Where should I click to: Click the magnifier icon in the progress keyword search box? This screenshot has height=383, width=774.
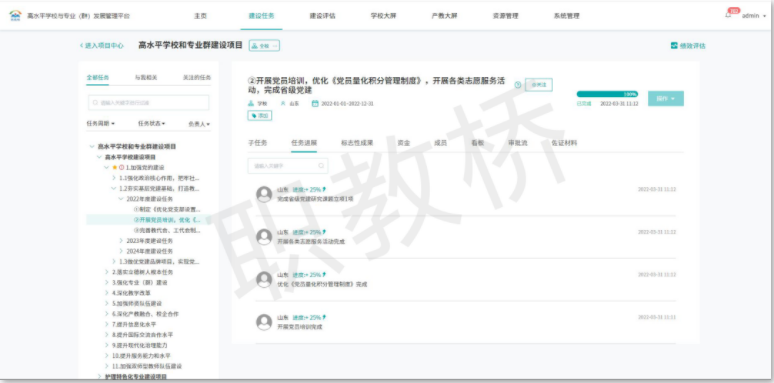[321, 166]
